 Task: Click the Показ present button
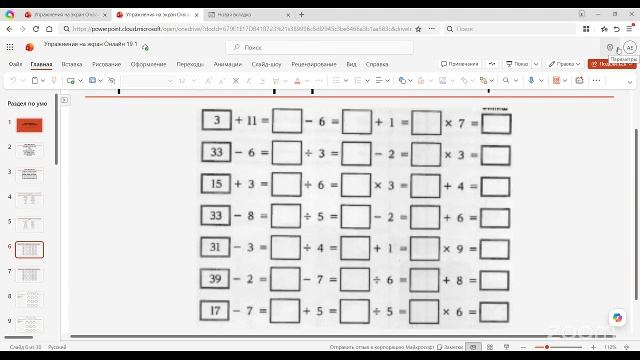(517, 64)
